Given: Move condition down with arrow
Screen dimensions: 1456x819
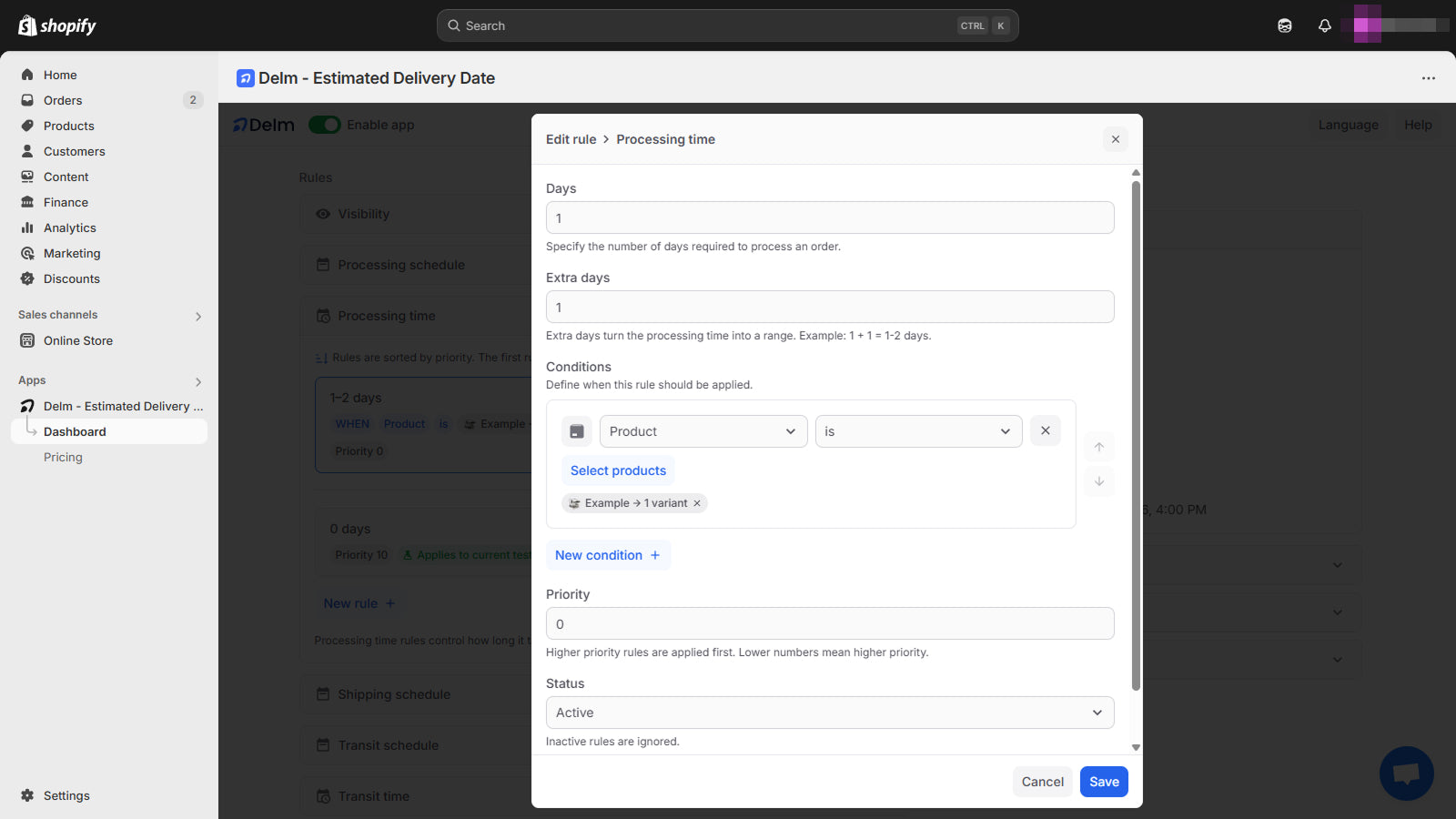Looking at the screenshot, I should point(1099,481).
